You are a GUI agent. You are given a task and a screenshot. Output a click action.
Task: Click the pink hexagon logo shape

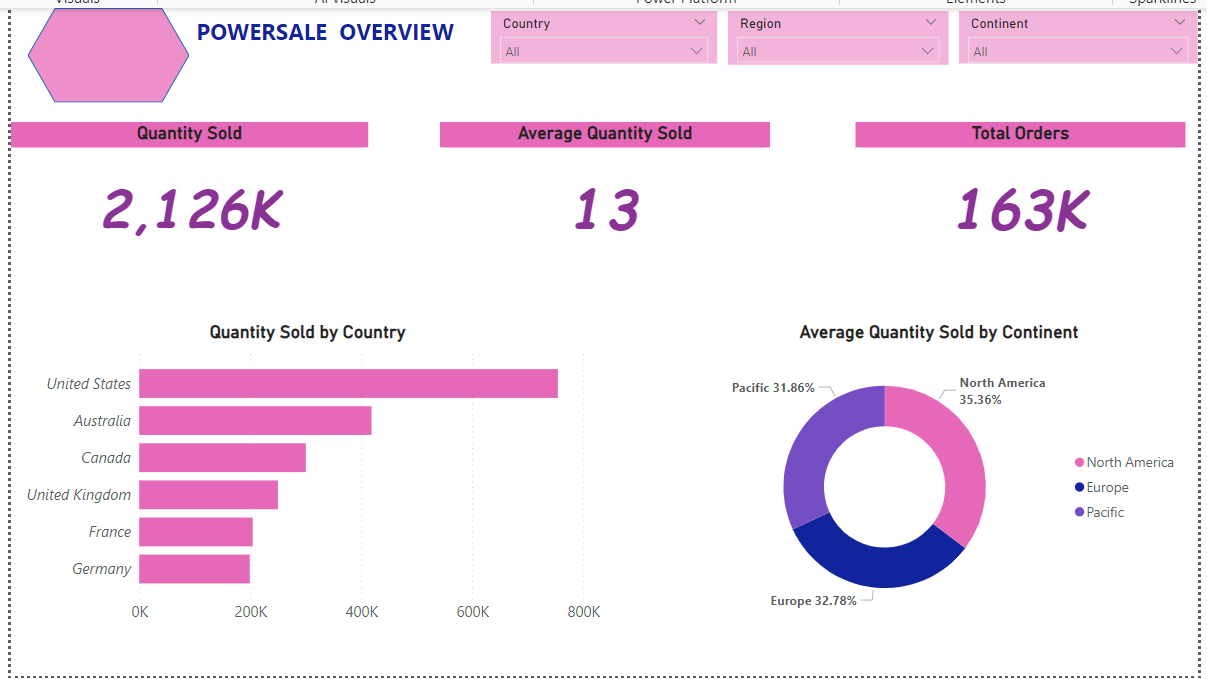(x=107, y=55)
